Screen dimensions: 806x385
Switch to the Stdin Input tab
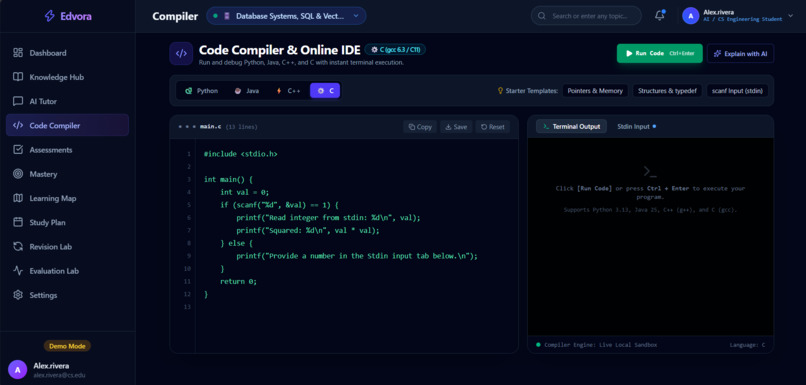pos(636,126)
